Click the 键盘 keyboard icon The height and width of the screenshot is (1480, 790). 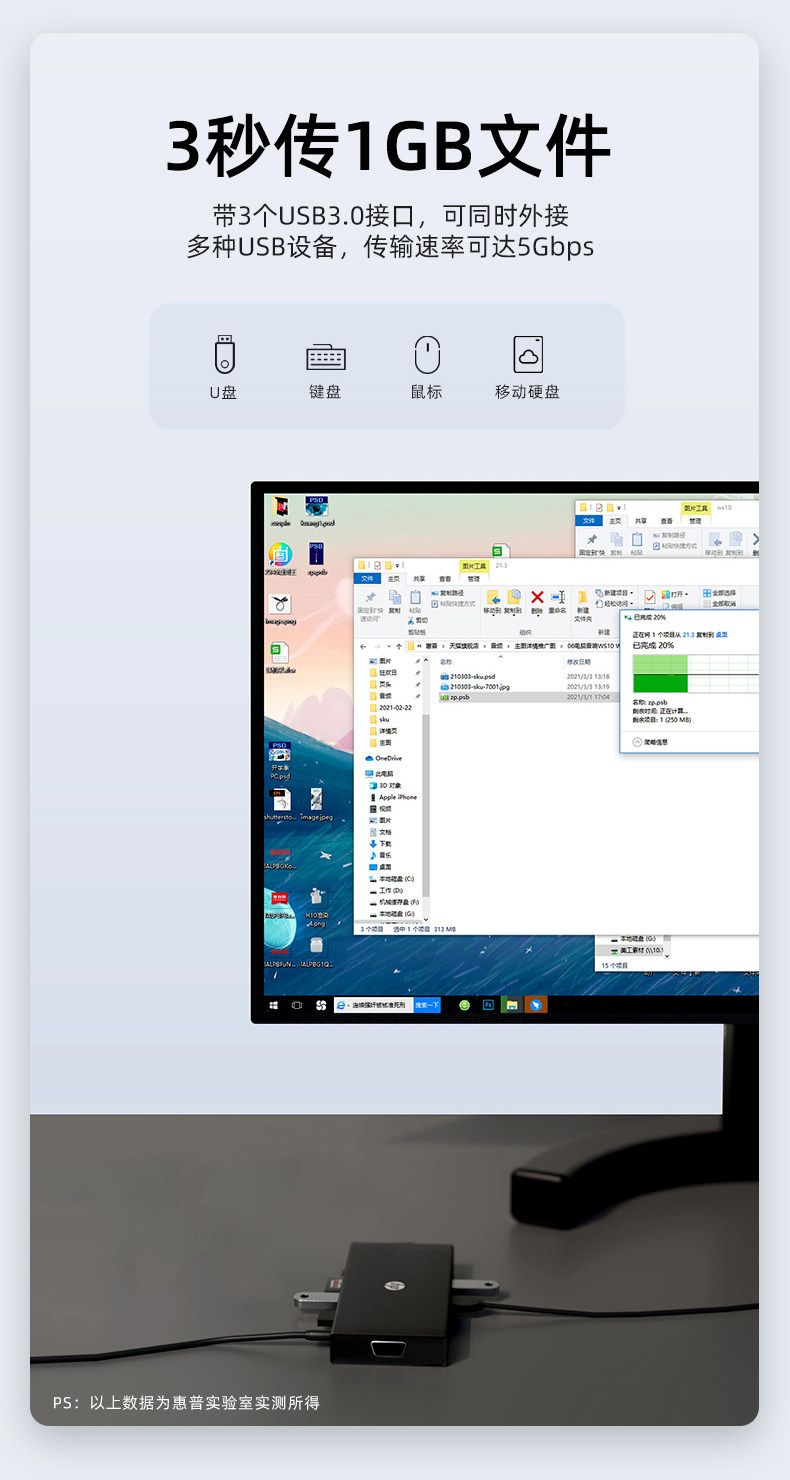click(x=326, y=357)
